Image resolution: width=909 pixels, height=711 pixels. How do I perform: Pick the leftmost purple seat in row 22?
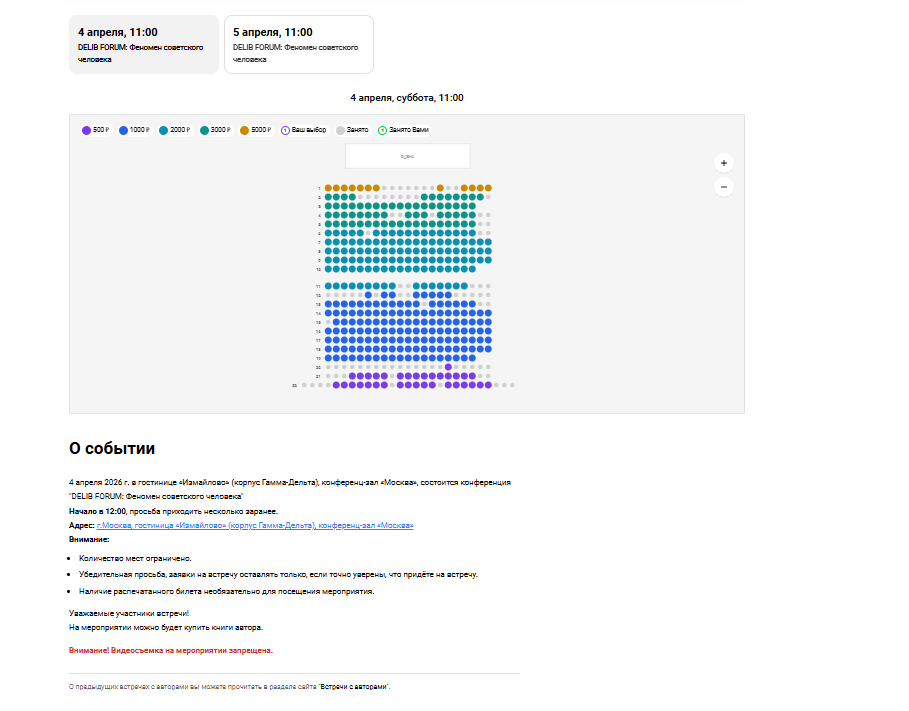[336, 385]
